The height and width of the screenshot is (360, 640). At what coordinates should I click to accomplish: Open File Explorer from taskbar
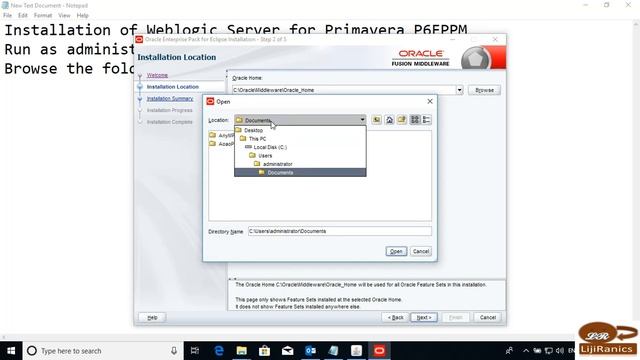pos(242,351)
